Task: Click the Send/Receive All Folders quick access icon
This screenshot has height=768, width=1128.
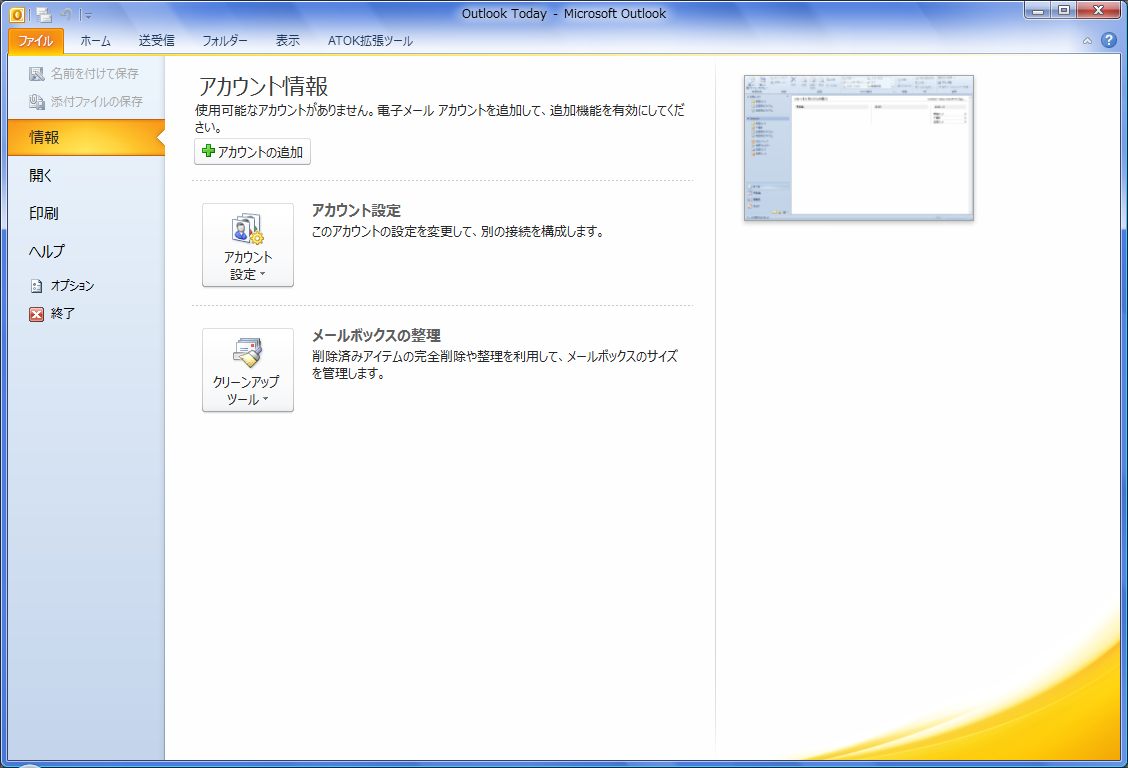Action: [43, 14]
